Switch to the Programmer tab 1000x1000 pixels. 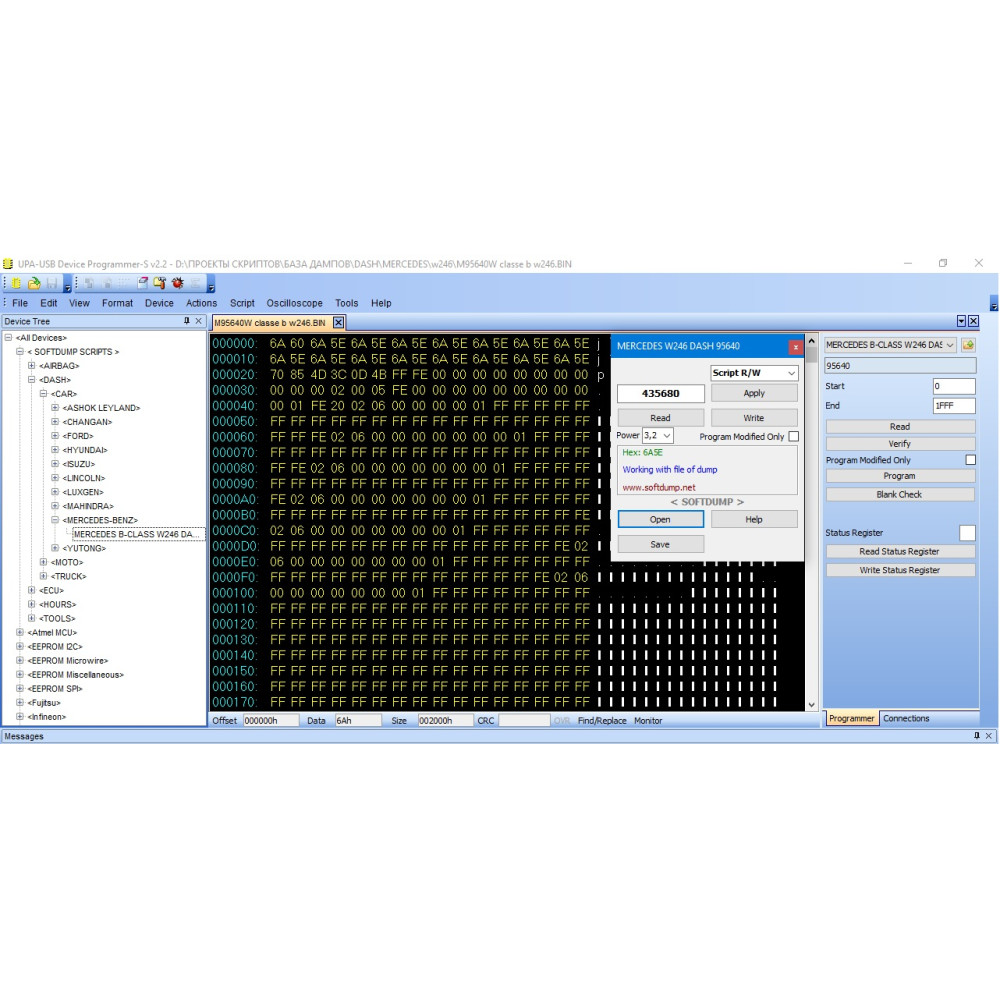click(851, 718)
